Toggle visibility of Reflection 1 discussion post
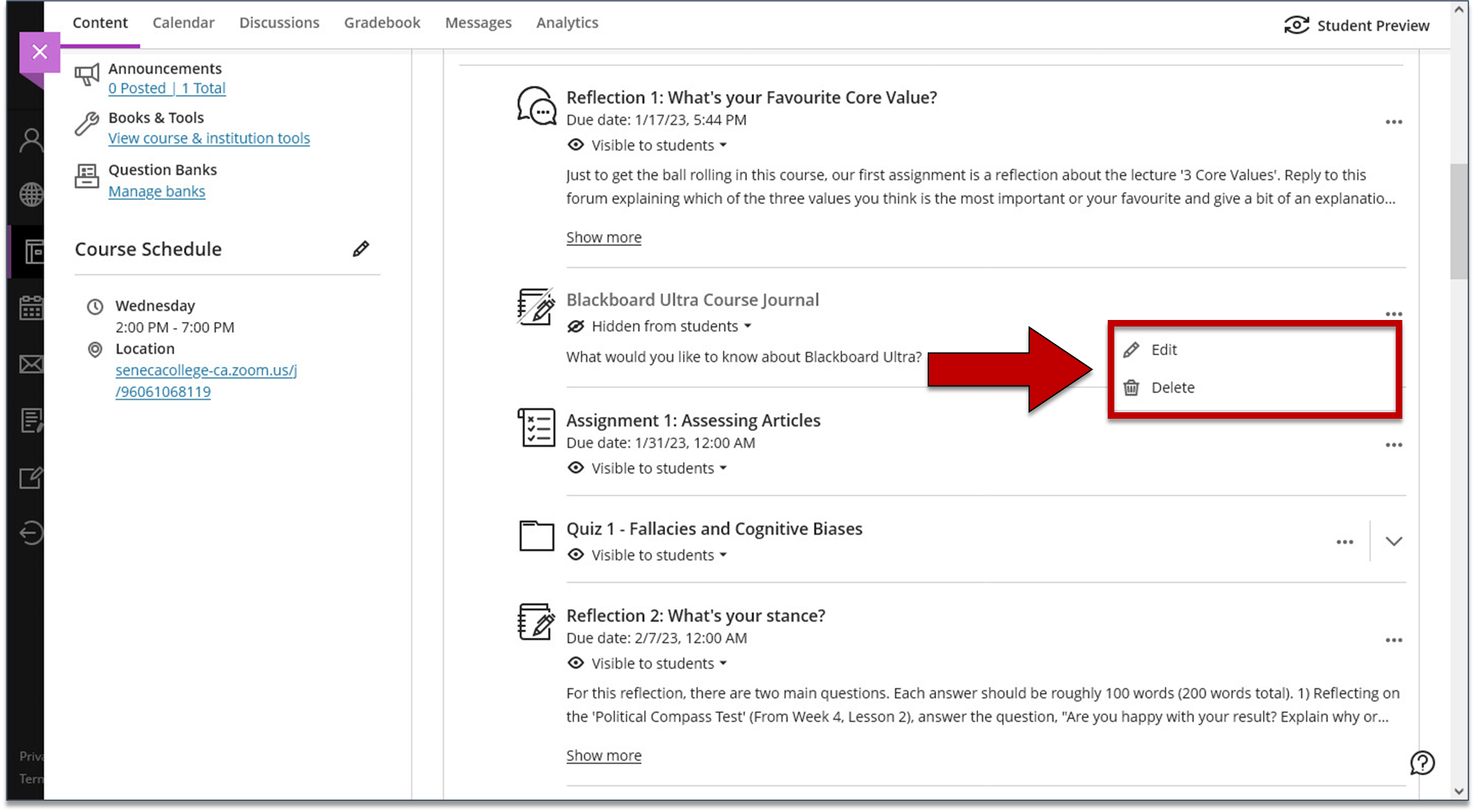The image size is (1475, 812). tap(648, 145)
